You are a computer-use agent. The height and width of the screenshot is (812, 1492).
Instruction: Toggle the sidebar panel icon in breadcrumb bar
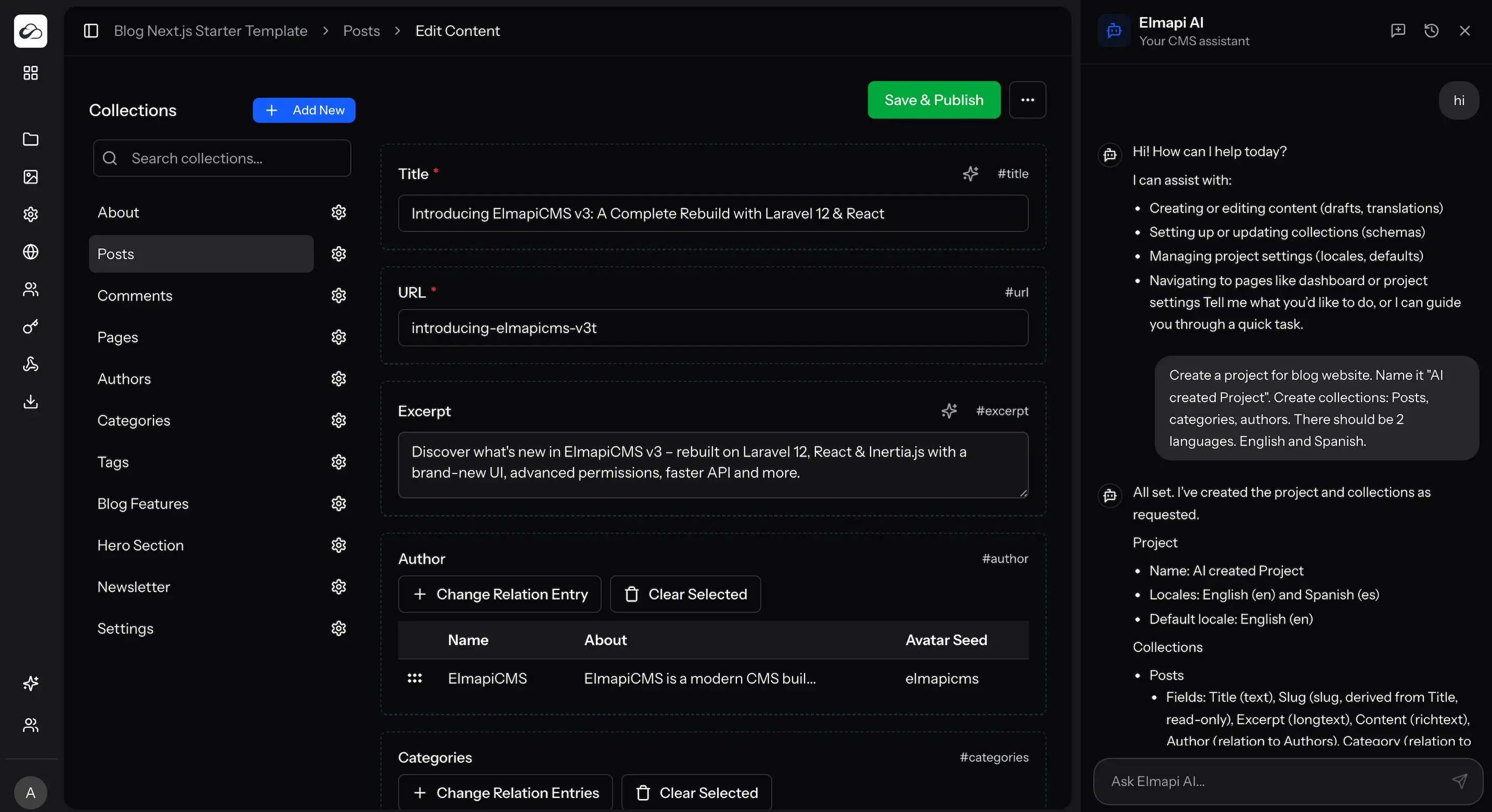(x=91, y=31)
